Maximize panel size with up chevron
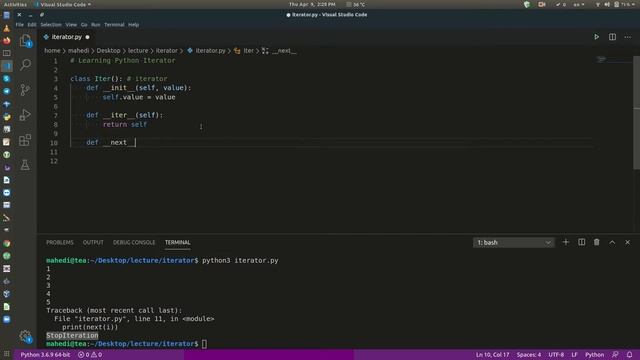Viewport: 640px width, 360px height. pos(612,242)
